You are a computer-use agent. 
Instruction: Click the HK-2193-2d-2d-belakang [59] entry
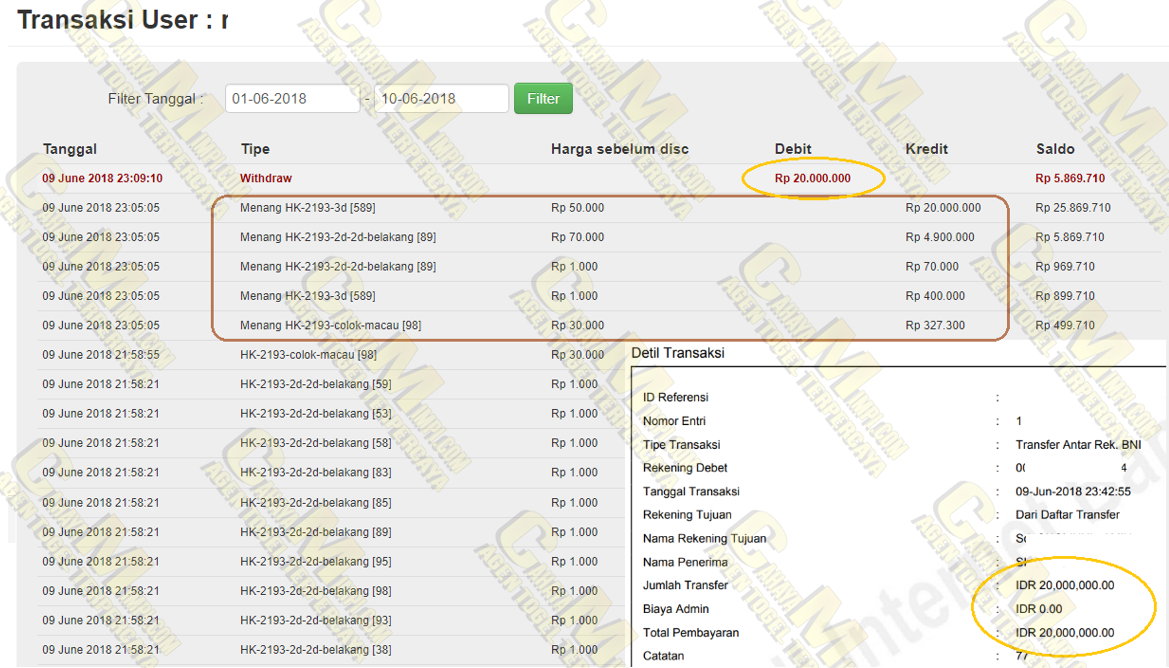(x=315, y=384)
